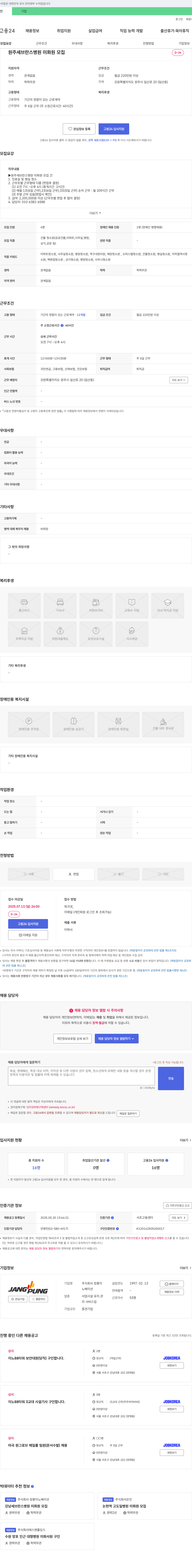The height and width of the screenshot is (1568, 192).
Task: Open 수원 명호 인근 대형병원 미화사원 recommendation
Action: coord(32,1536)
